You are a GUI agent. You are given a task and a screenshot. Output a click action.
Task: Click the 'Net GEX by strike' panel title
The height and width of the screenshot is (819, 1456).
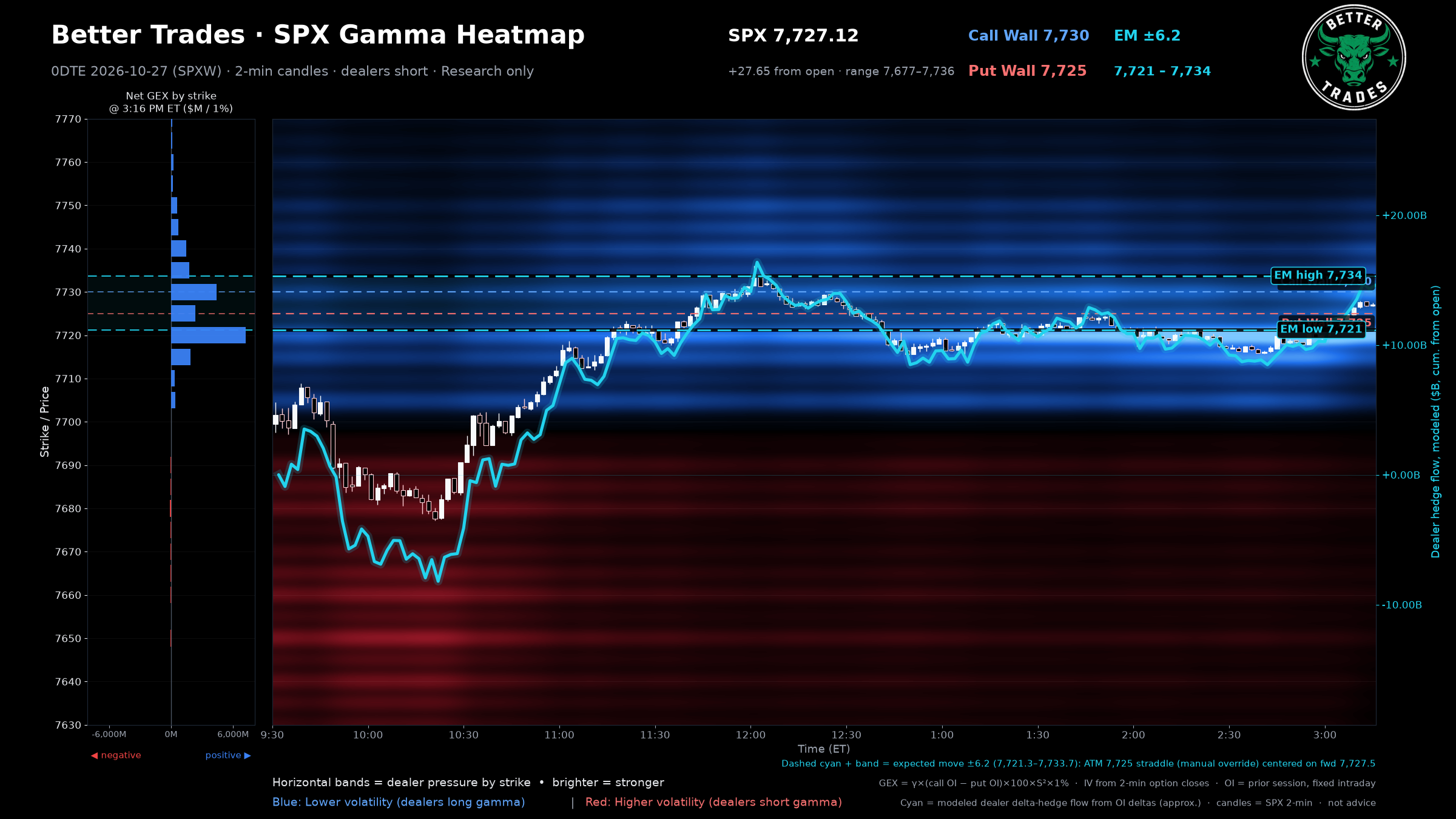click(x=171, y=102)
